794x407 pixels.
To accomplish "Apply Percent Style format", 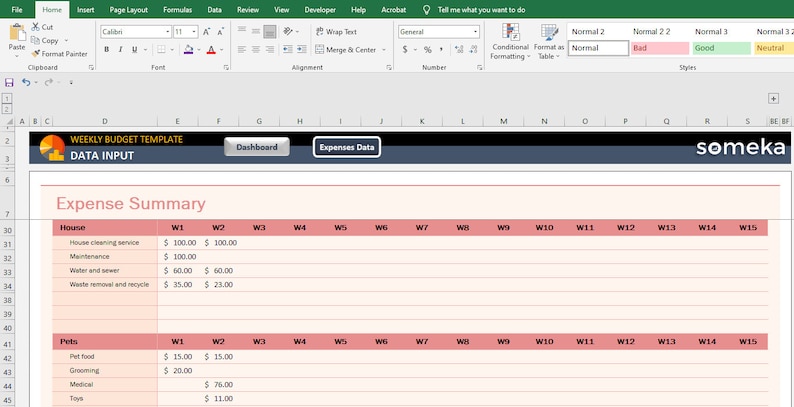I will click(428, 50).
